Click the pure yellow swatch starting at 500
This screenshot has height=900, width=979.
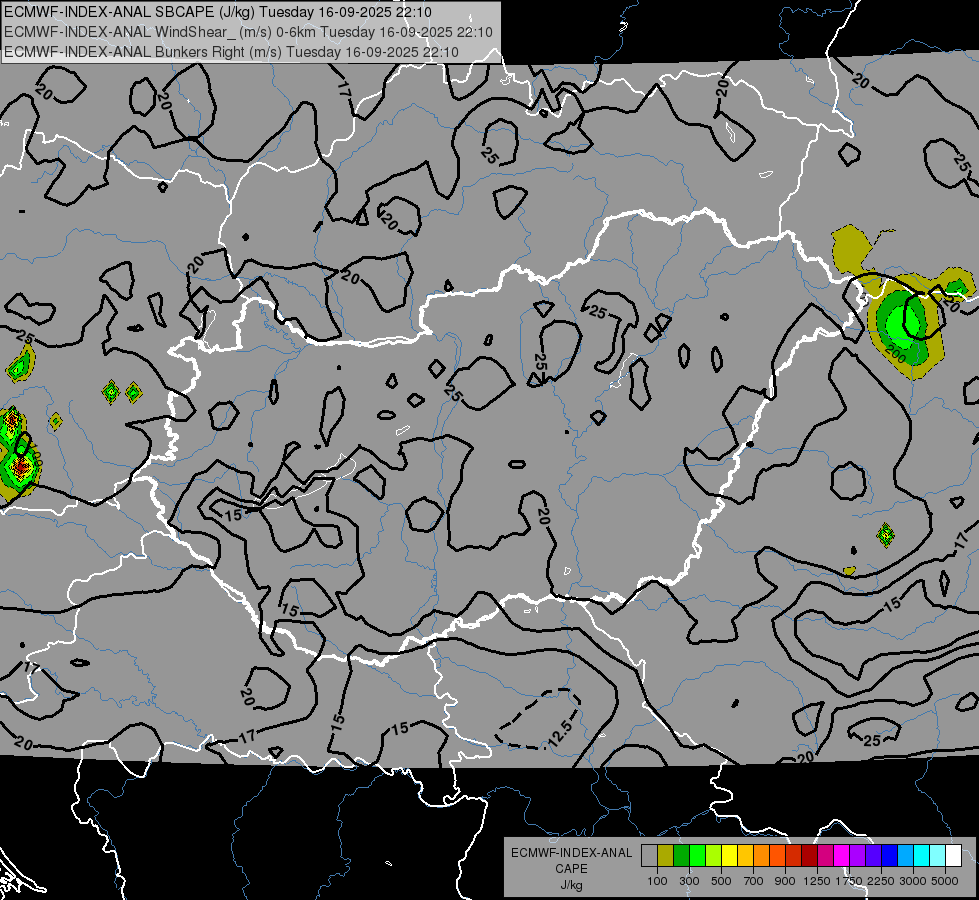coord(729,855)
